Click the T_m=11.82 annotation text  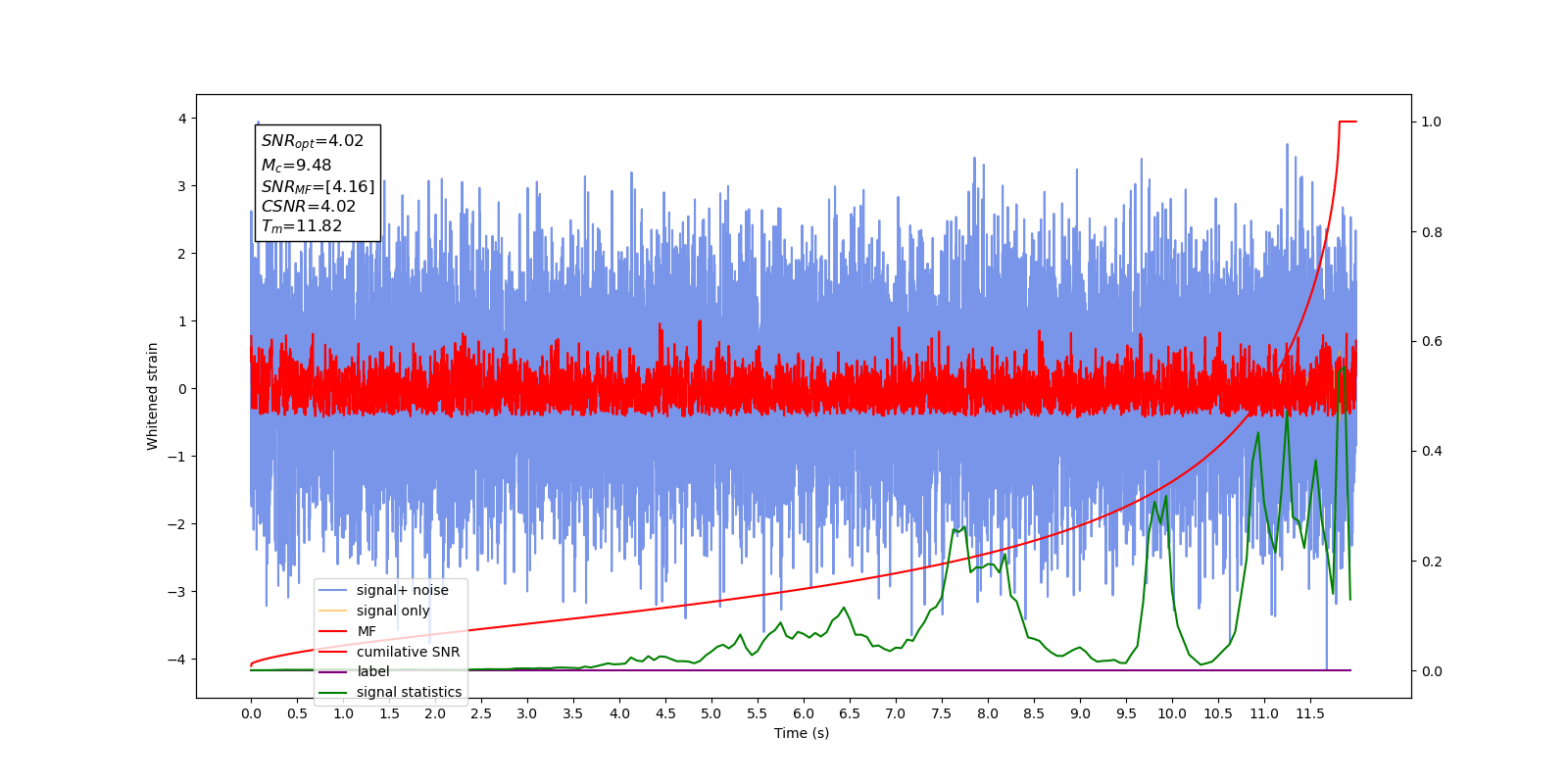[x=302, y=226]
